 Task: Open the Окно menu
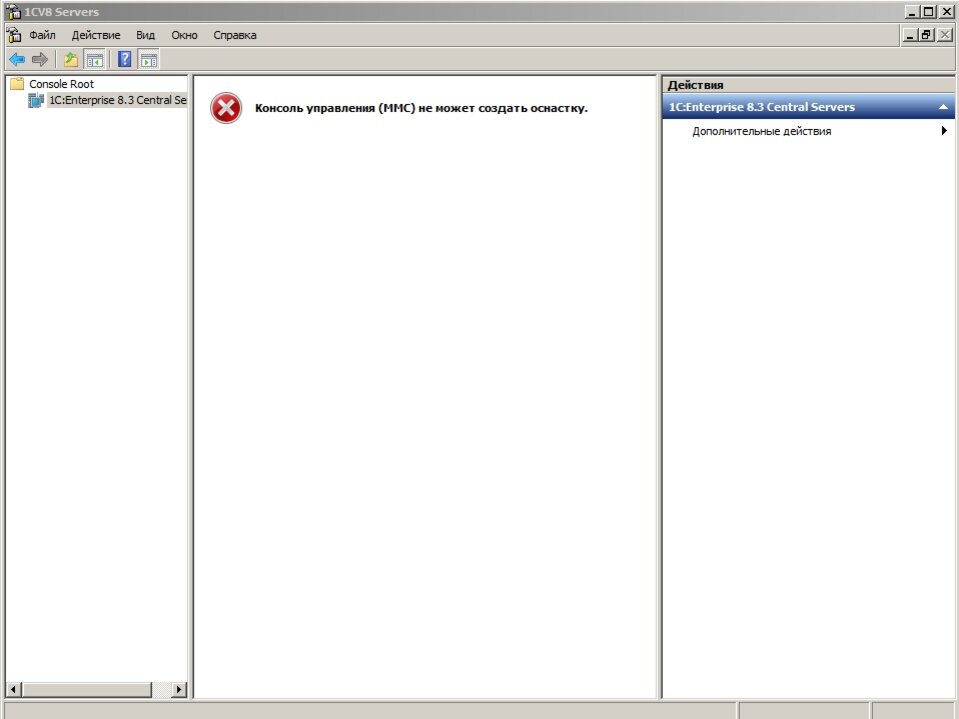pos(184,35)
